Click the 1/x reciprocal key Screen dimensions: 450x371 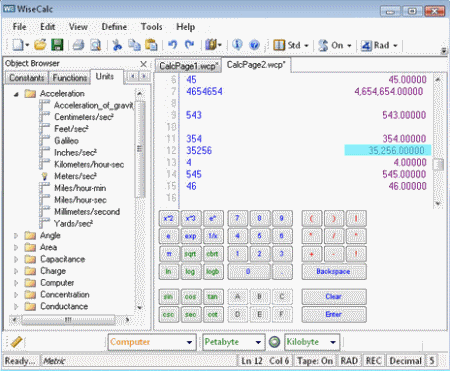point(213,236)
